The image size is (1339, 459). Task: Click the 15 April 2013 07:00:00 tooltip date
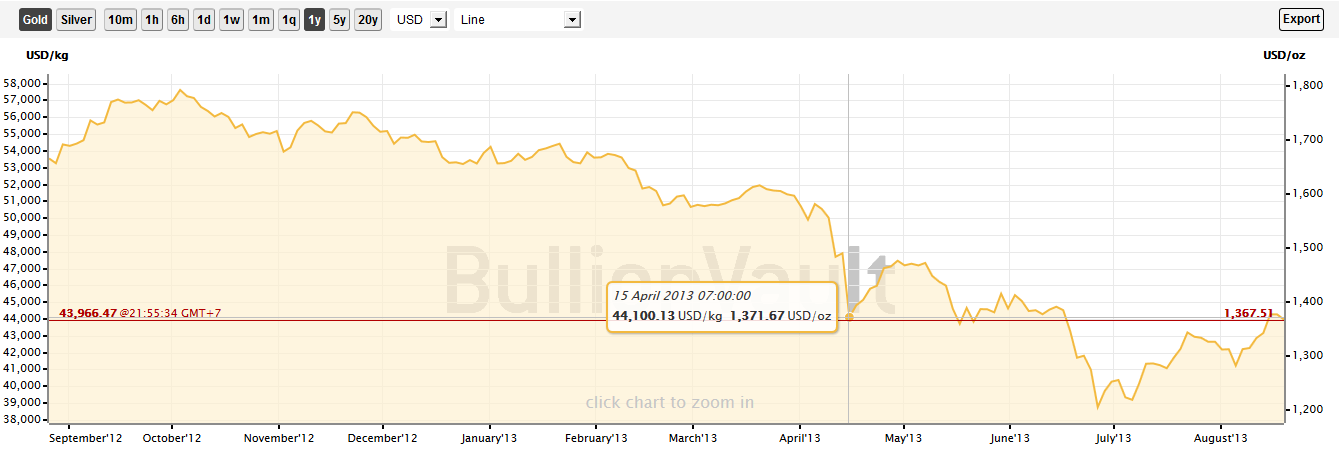[682, 296]
